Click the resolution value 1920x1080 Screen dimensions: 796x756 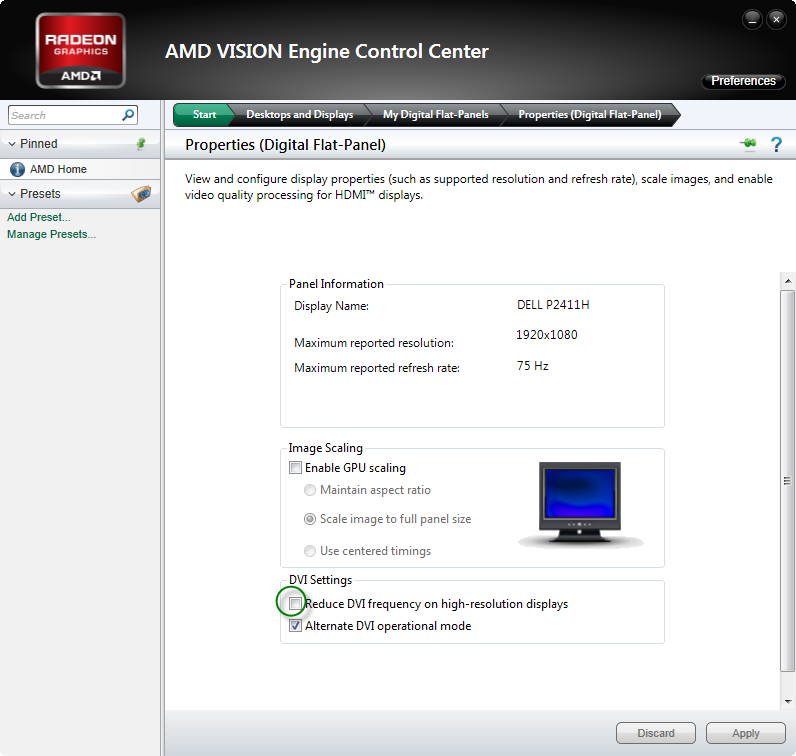click(x=546, y=335)
